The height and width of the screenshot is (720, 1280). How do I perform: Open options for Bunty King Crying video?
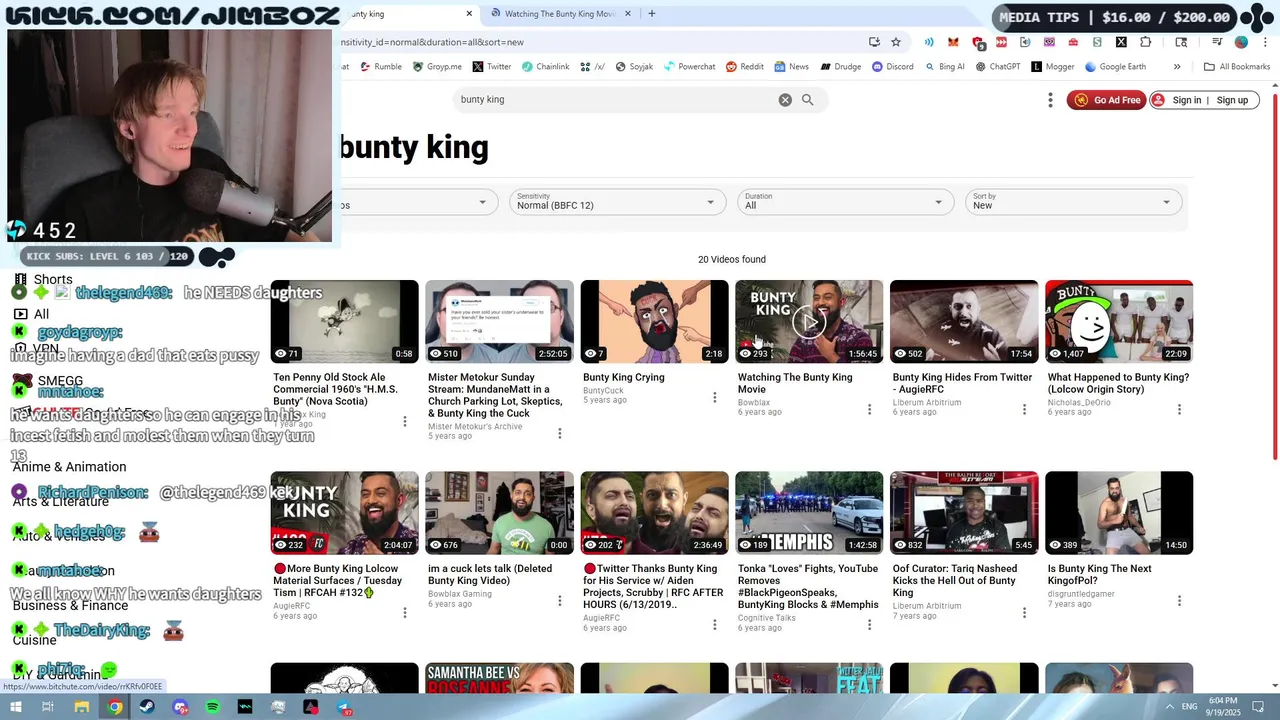tap(714, 397)
